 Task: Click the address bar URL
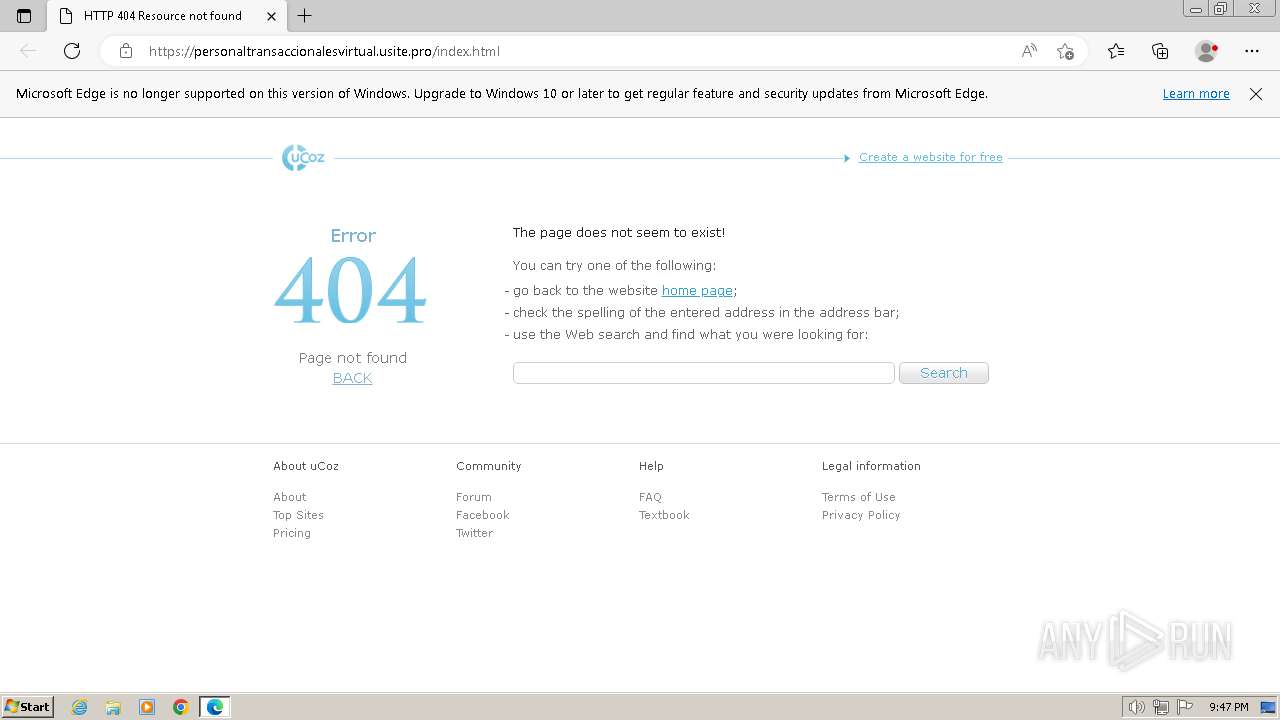[324, 51]
